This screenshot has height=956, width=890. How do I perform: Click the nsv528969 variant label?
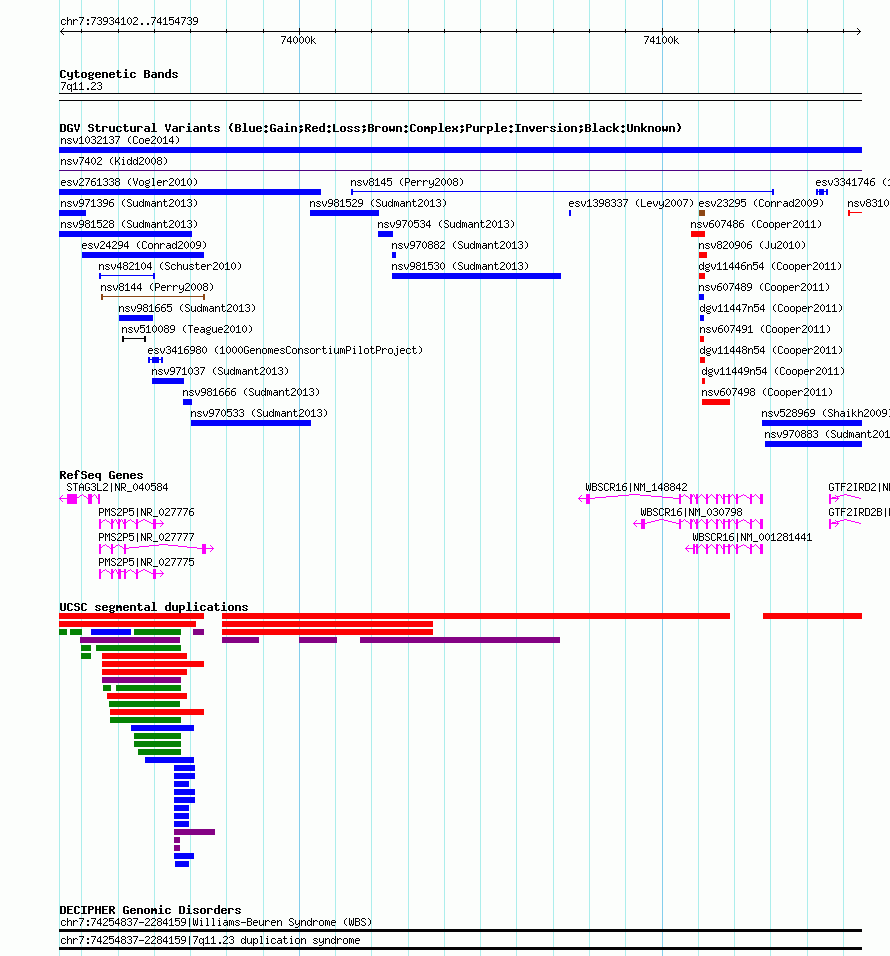point(825,413)
